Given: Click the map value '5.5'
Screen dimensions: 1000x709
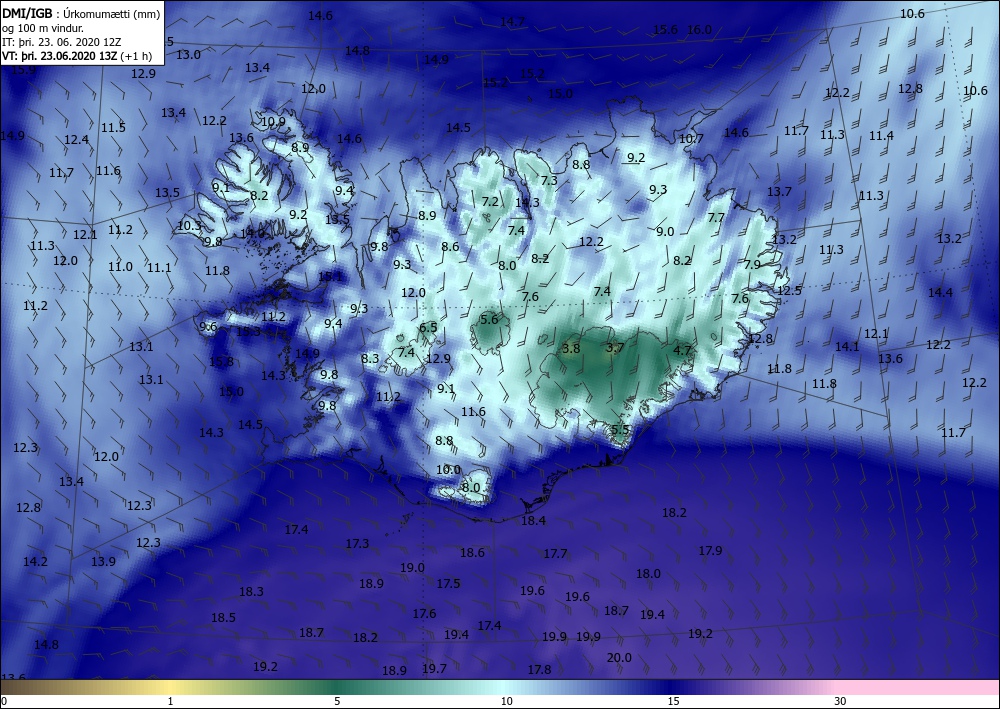Looking at the screenshot, I should [x=621, y=429].
